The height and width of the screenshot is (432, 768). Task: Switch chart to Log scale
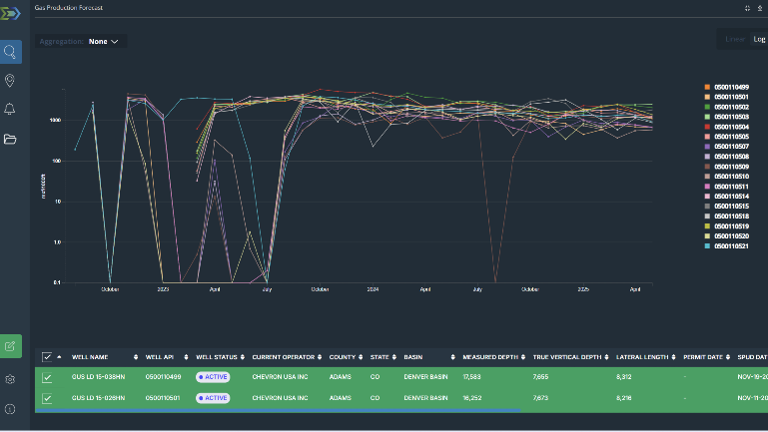point(759,39)
